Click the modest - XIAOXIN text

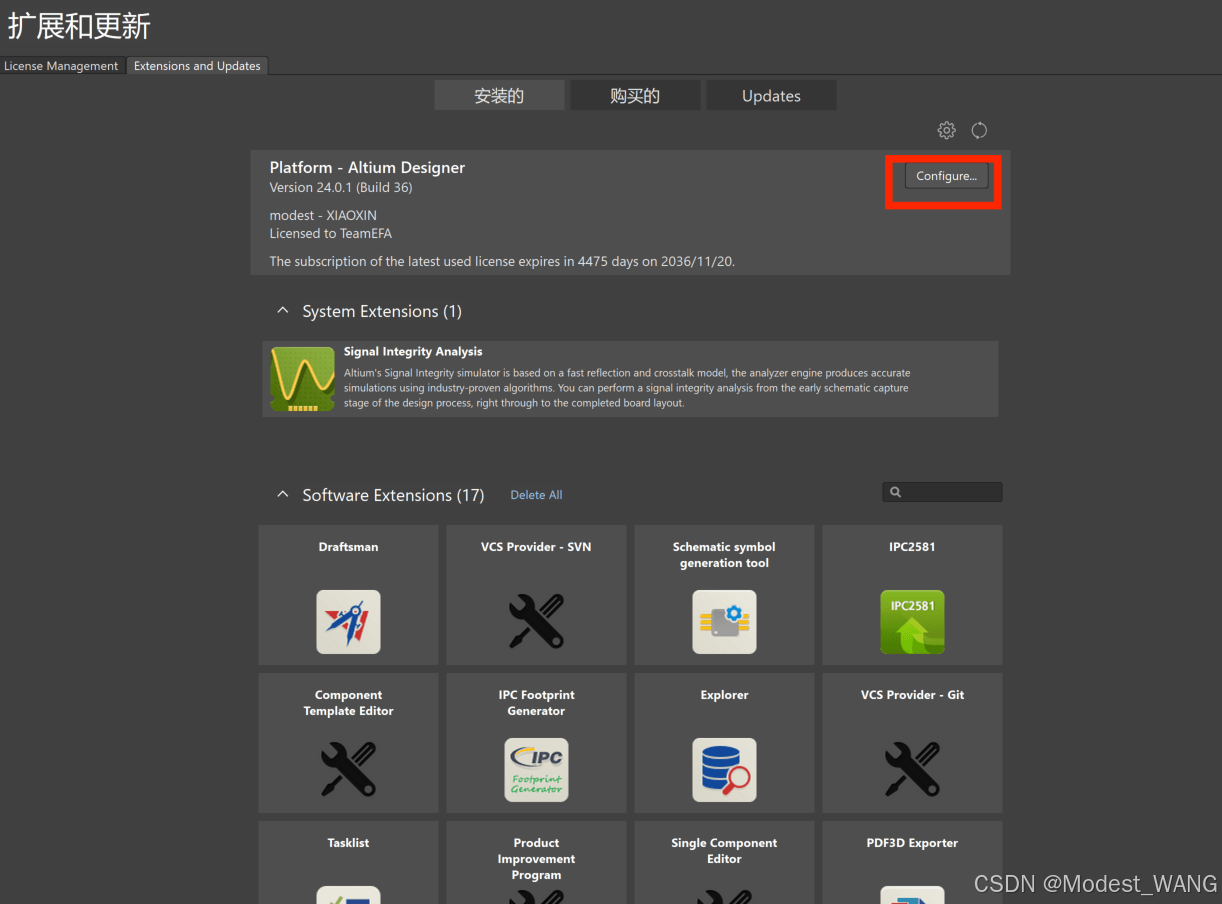323,216
